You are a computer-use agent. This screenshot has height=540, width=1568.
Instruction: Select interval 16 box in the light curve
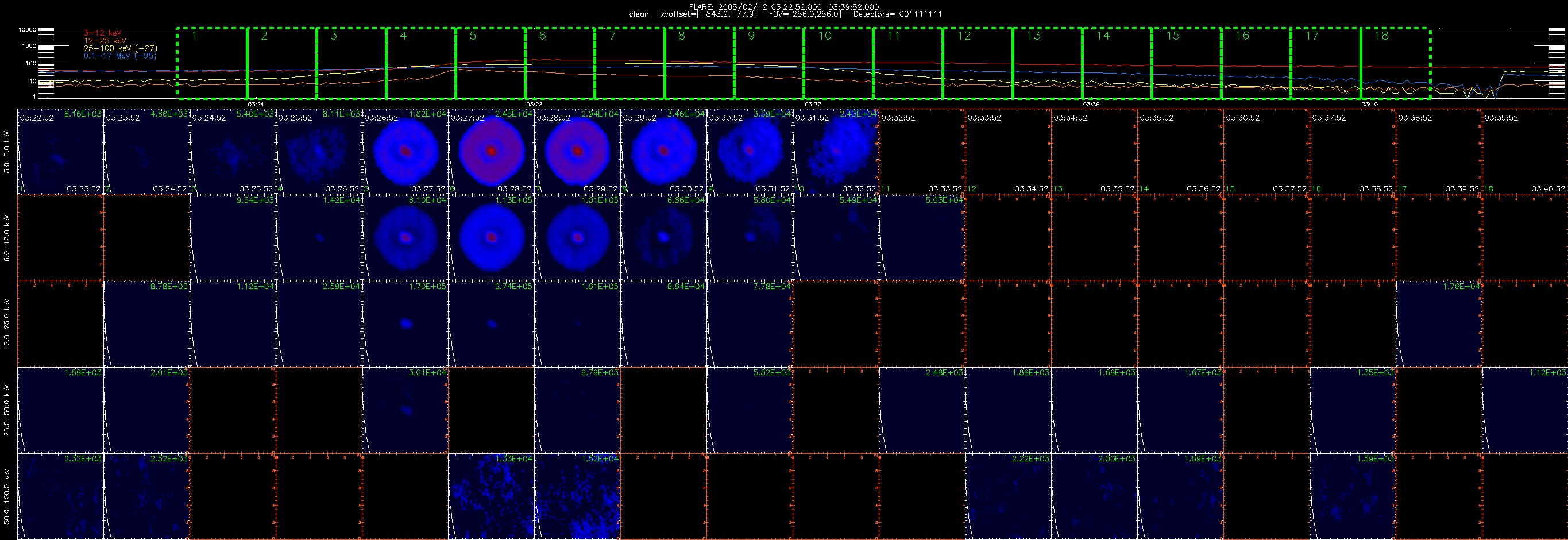tap(1256, 63)
